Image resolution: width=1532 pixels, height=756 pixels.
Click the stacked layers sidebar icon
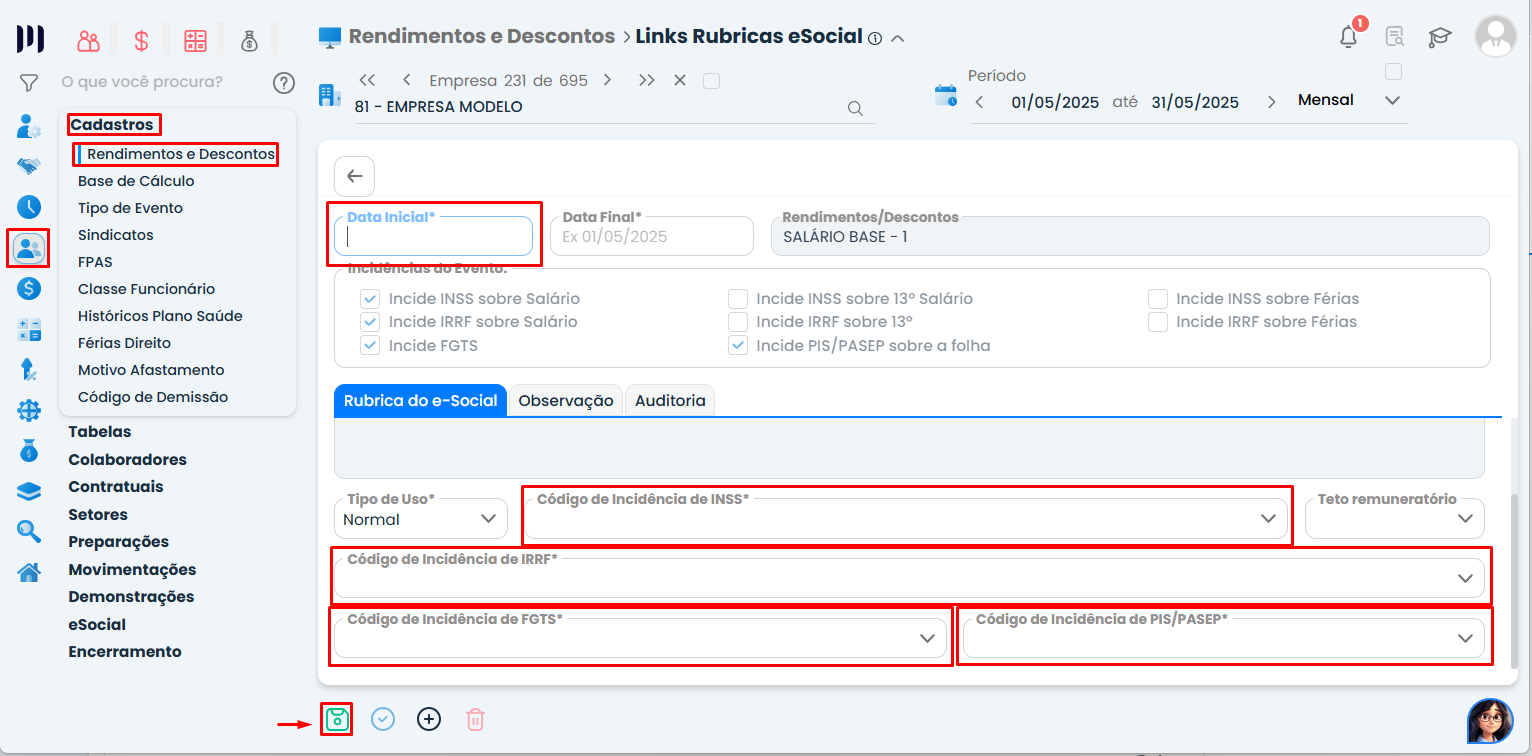point(29,491)
